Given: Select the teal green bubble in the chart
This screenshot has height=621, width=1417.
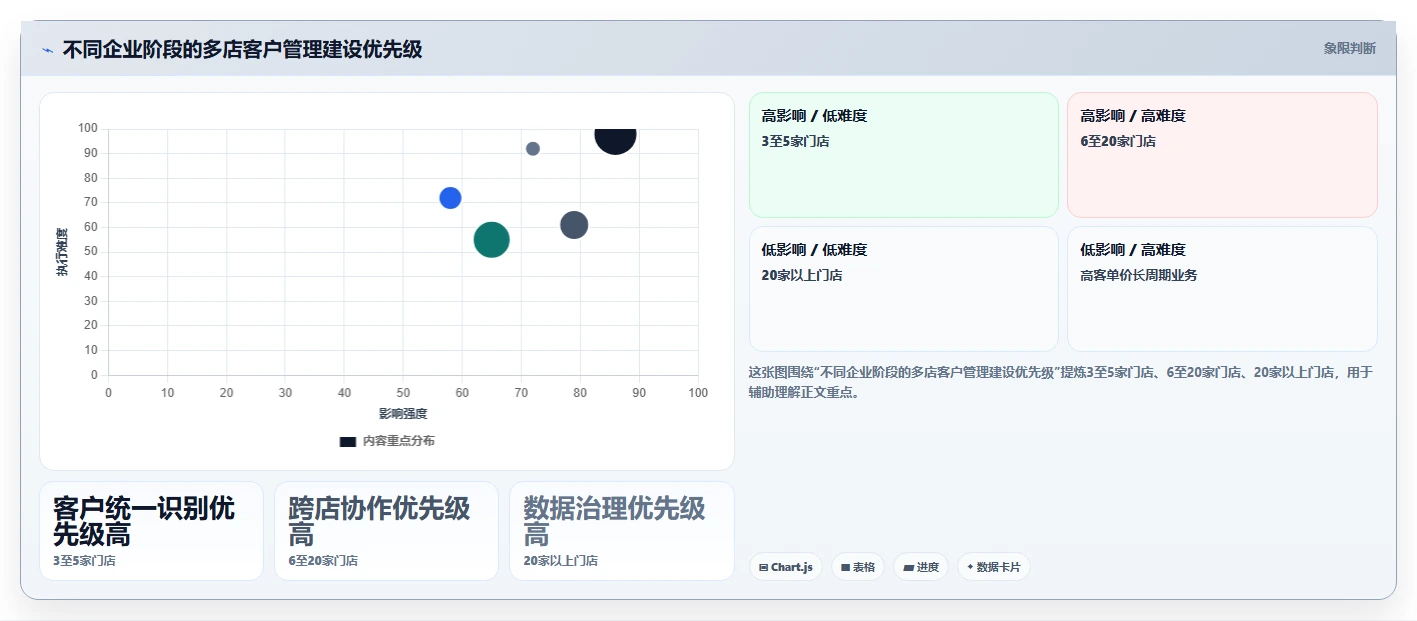Looking at the screenshot, I should coord(491,240).
